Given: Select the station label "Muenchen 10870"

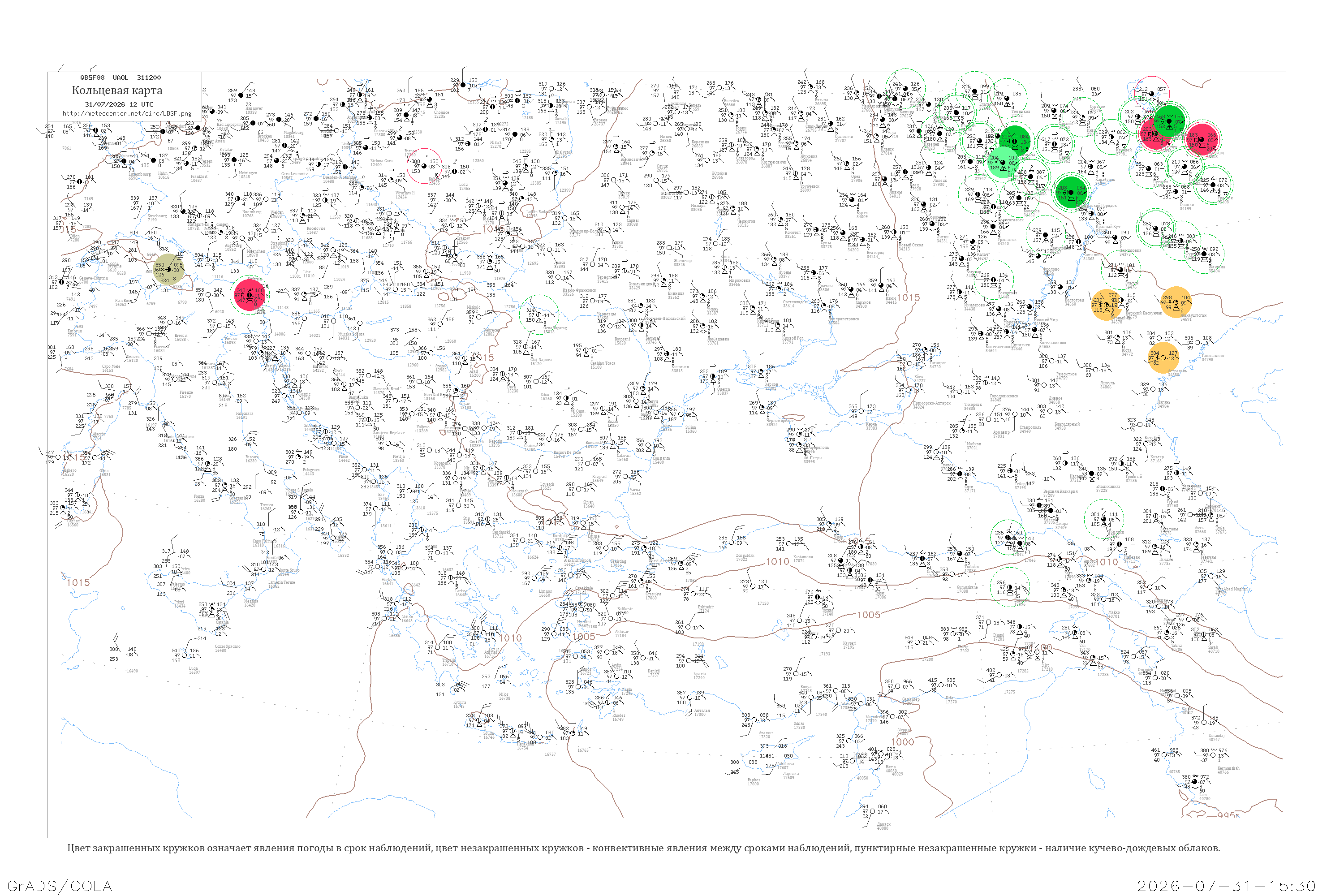Looking at the screenshot, I should pyautogui.click(x=257, y=253).
